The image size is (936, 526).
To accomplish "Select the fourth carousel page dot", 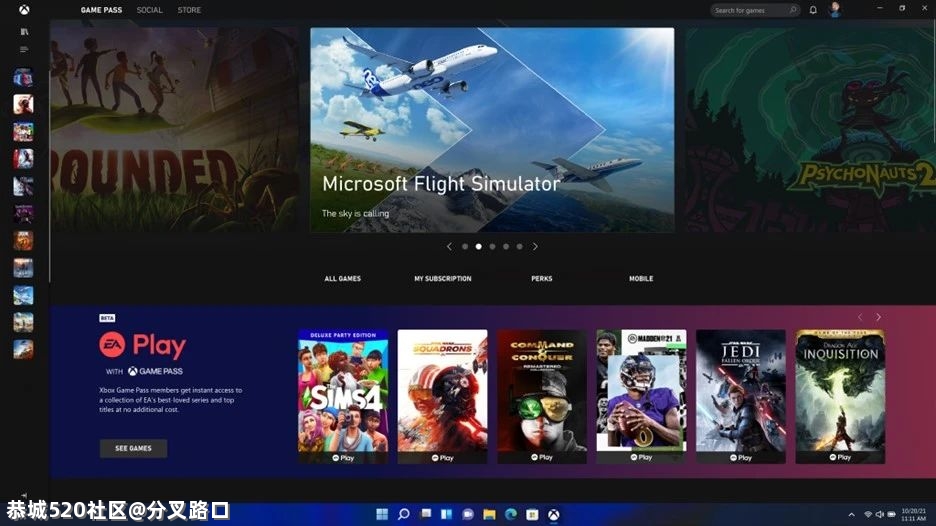I will [506, 247].
